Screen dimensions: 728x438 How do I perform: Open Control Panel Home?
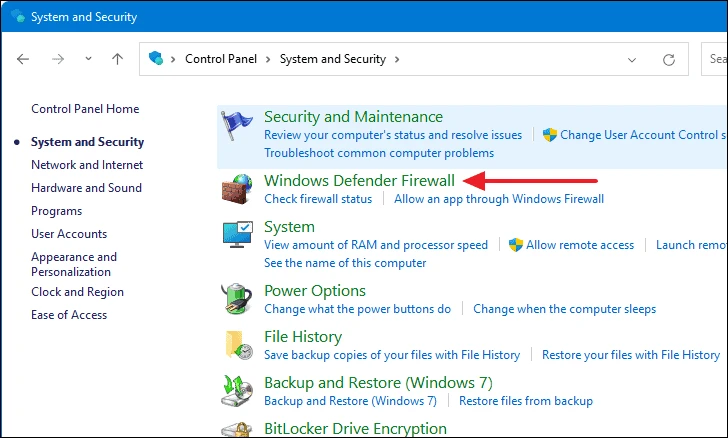click(x=85, y=109)
